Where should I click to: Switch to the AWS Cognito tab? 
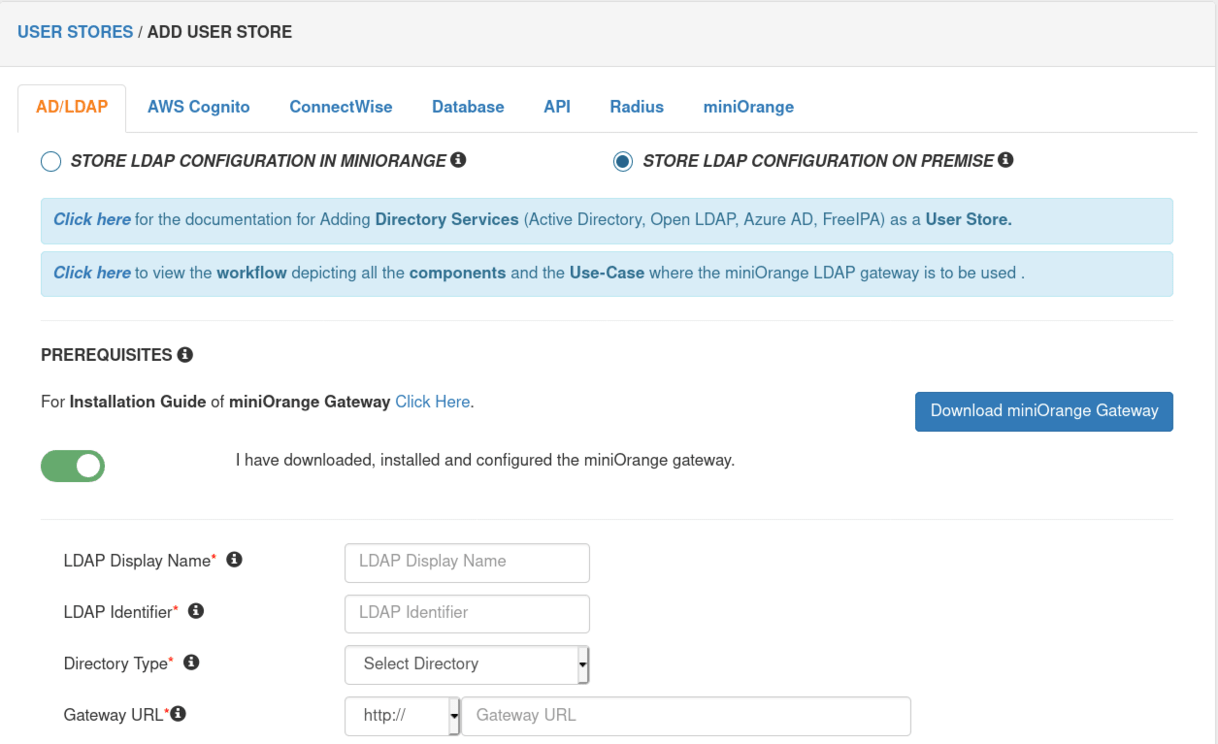pos(199,107)
